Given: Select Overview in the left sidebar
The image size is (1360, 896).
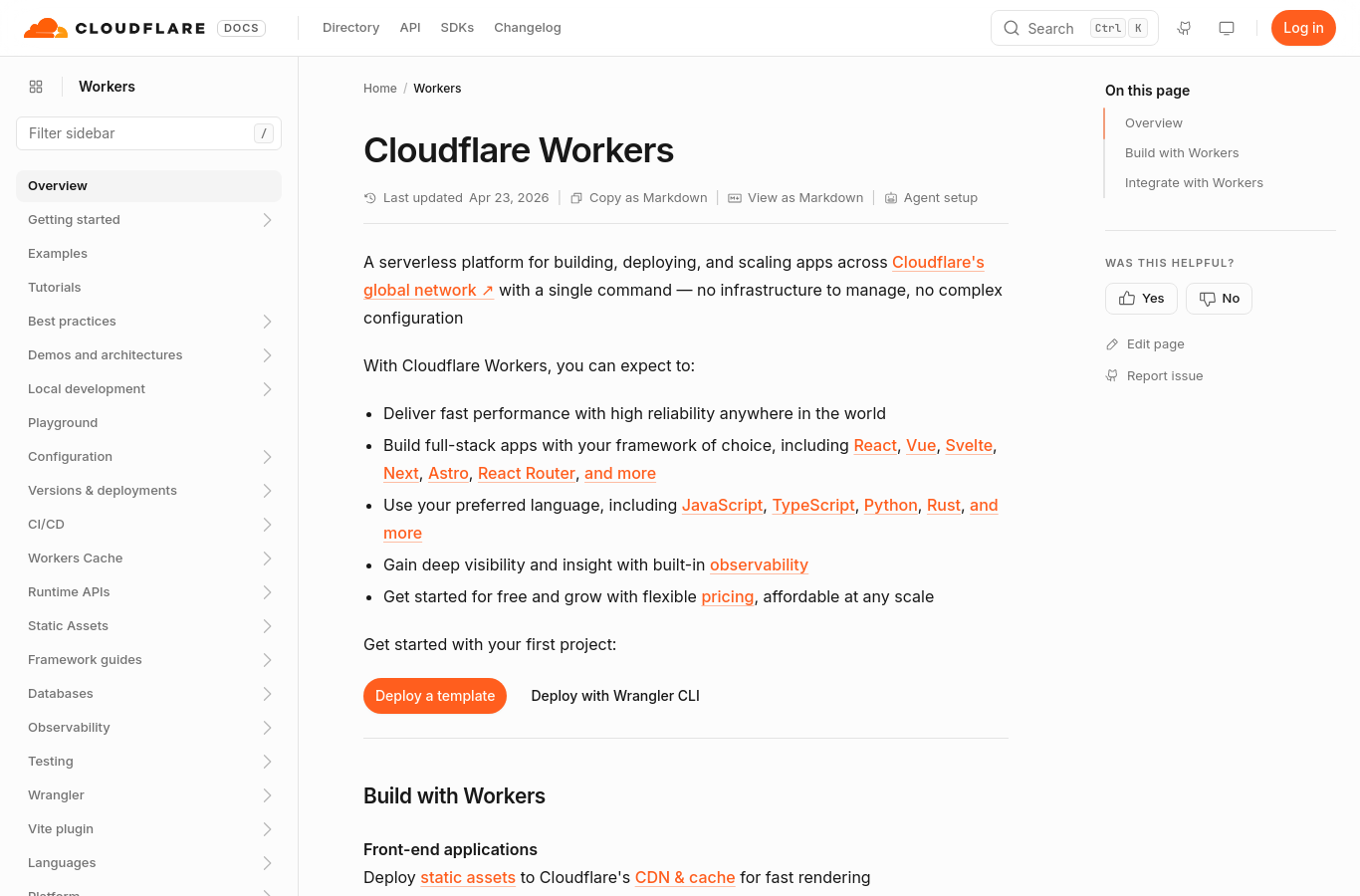Looking at the screenshot, I should tap(148, 186).
